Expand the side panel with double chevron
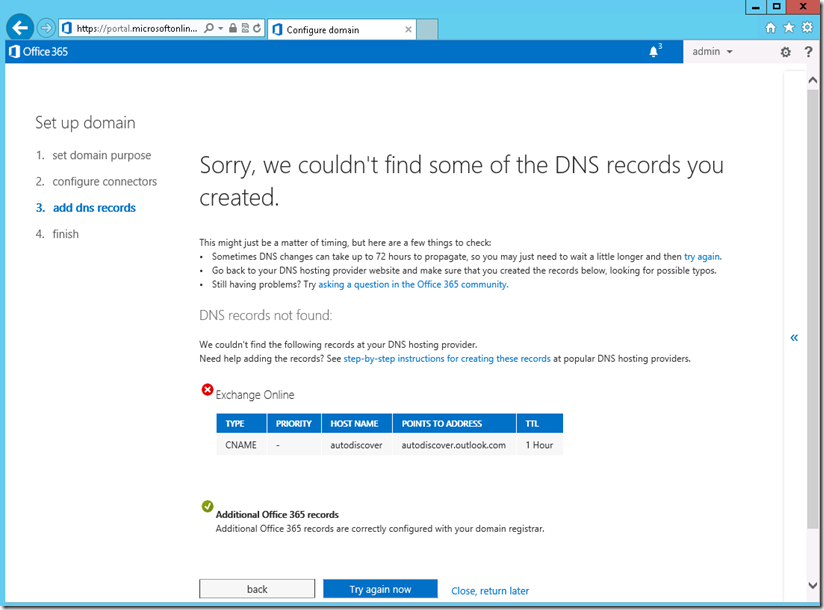 point(794,337)
